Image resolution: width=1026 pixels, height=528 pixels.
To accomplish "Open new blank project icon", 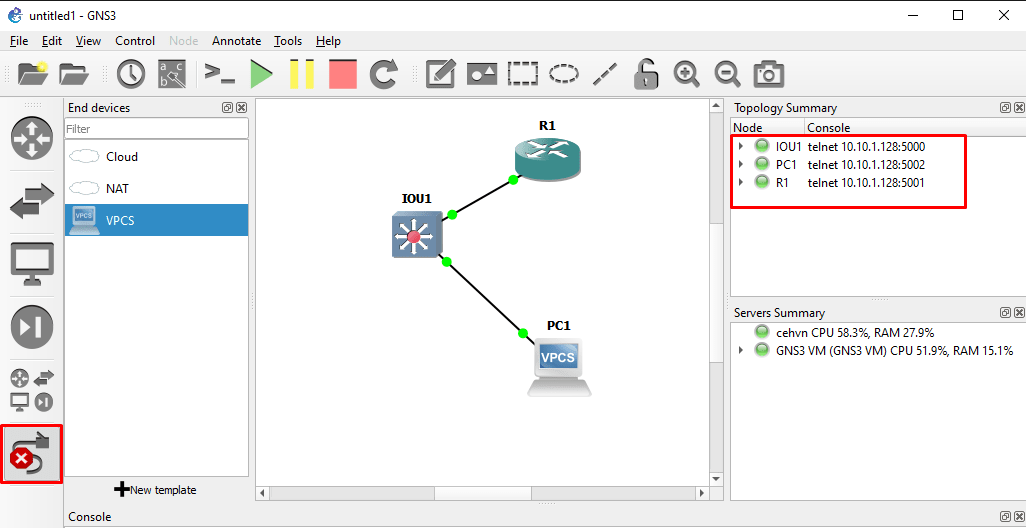I will tap(33, 74).
